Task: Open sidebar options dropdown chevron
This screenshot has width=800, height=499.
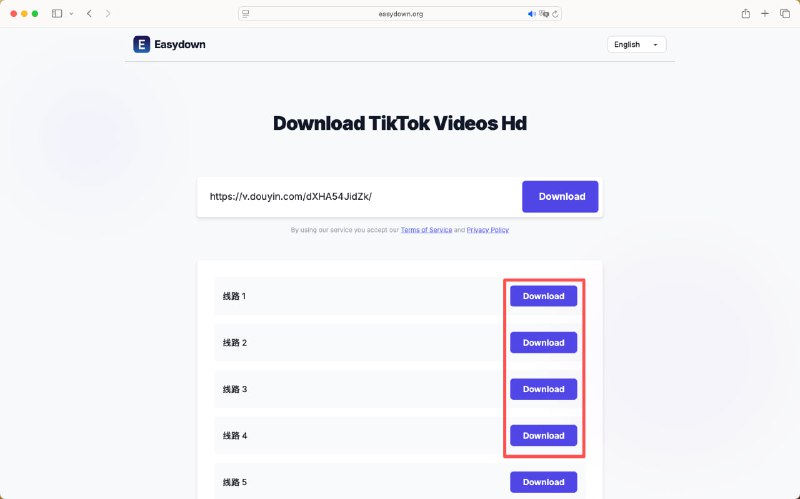Action: [71, 14]
